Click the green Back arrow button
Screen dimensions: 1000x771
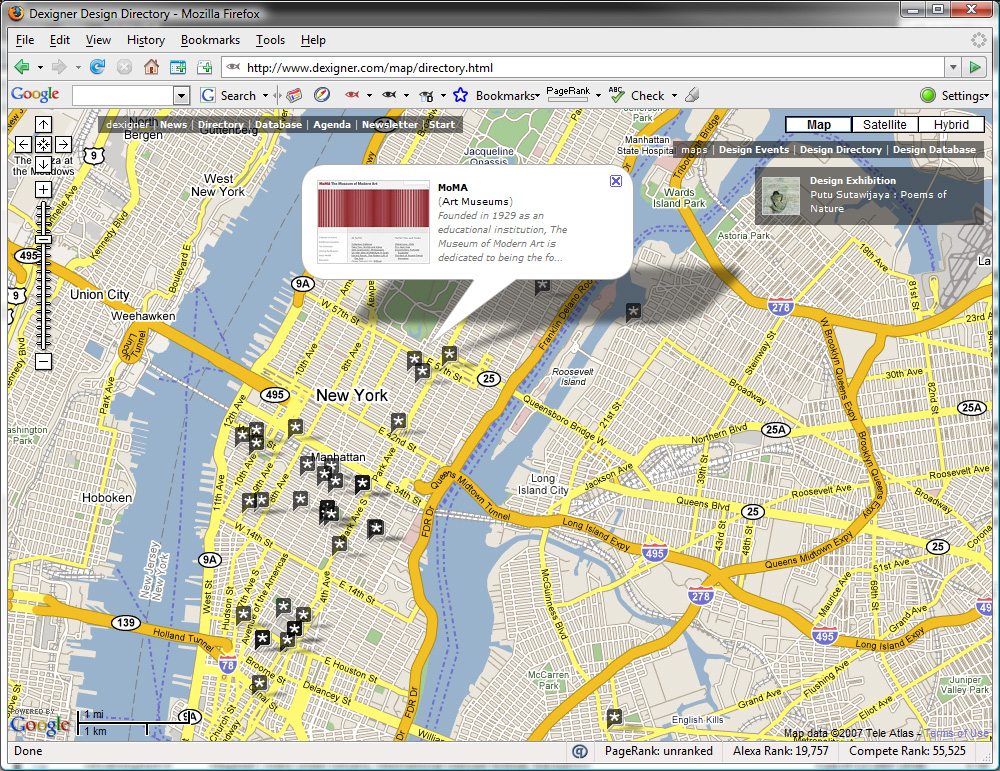21,67
